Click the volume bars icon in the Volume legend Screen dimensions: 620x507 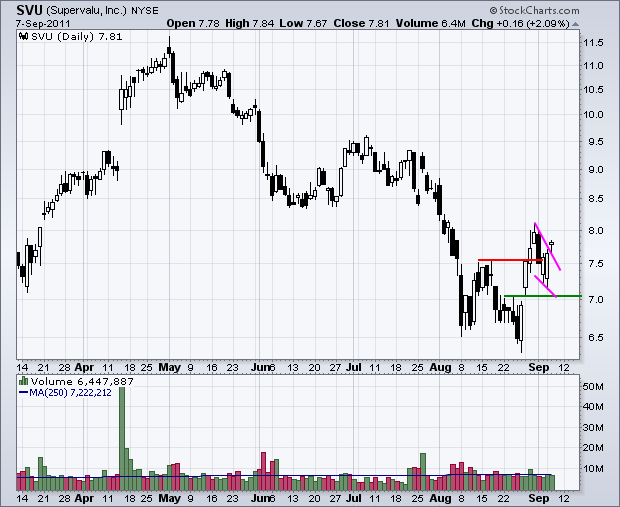tap(23, 381)
